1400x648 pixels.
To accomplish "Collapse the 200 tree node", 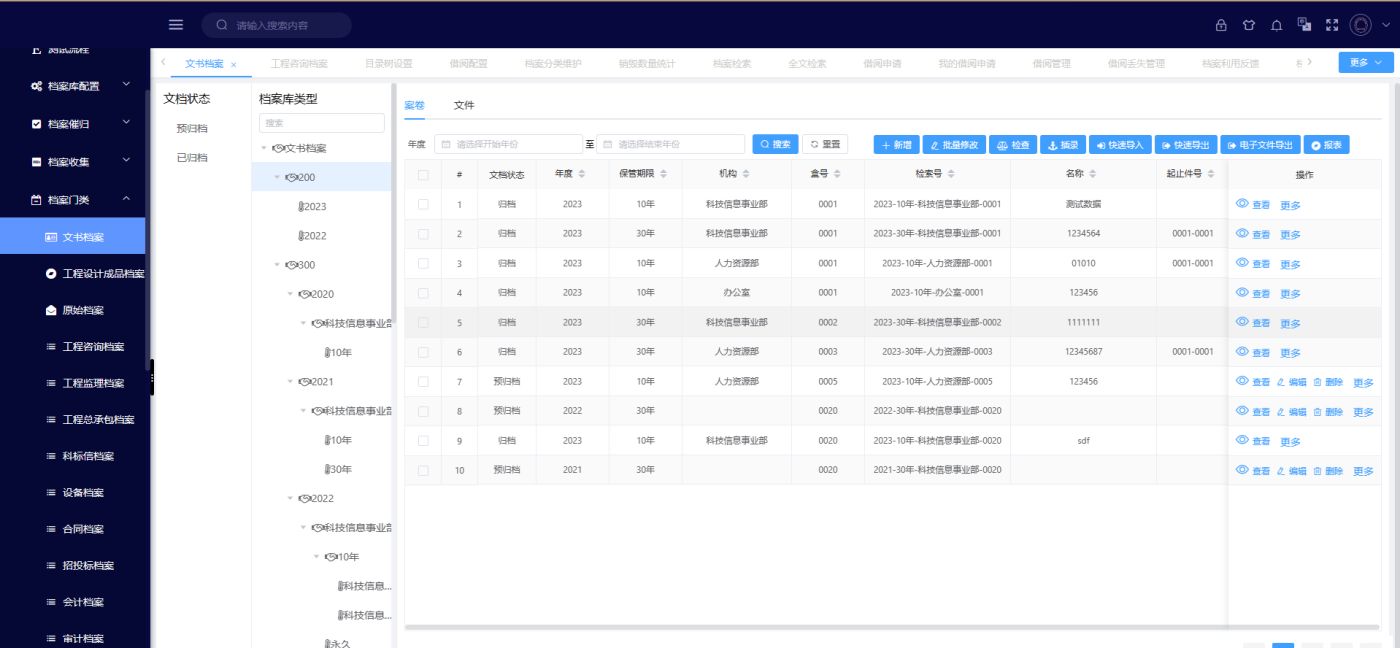I will coord(277,177).
